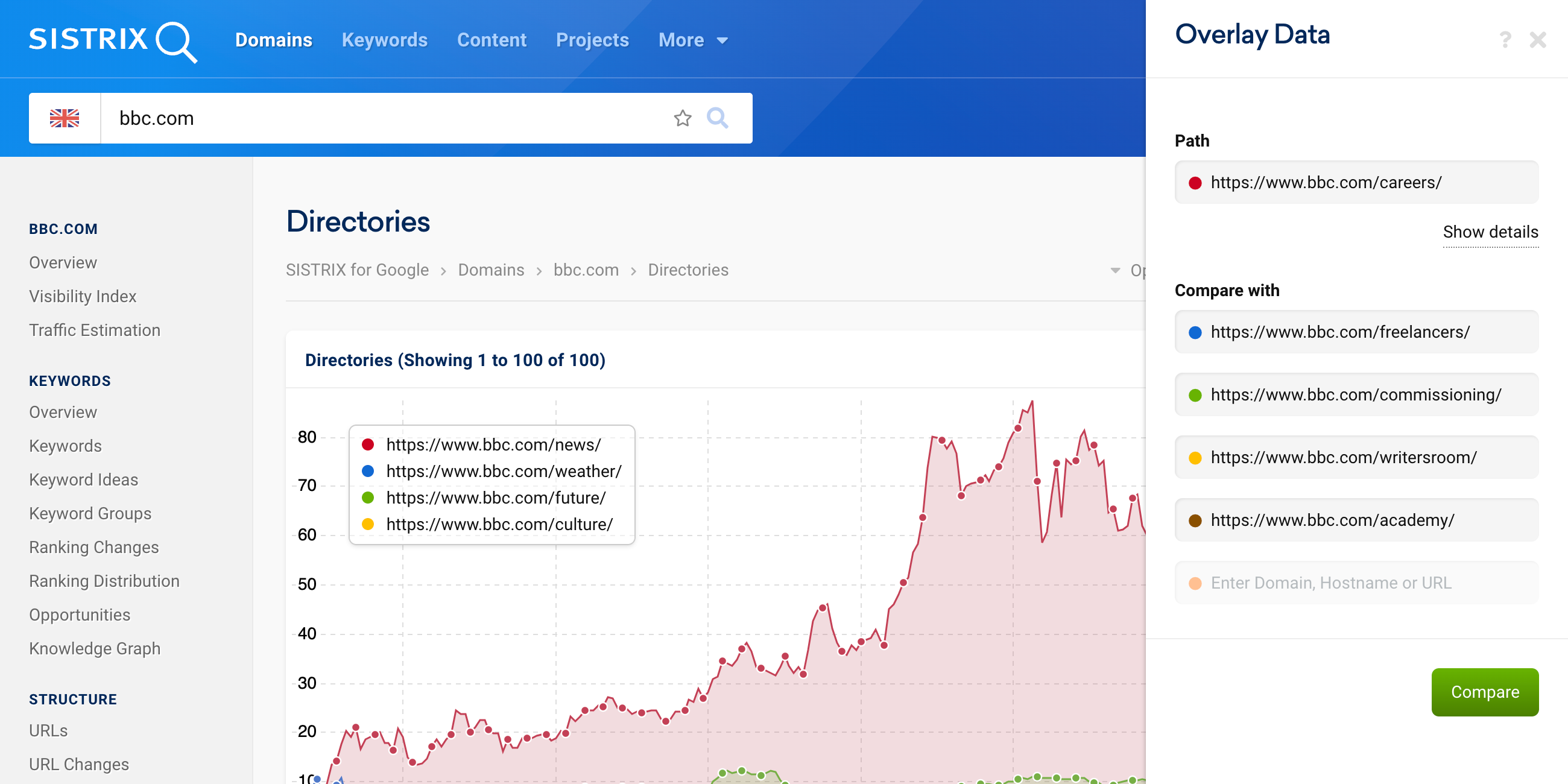Open Keyword Groups in sidebar
This screenshot has width=1568, height=784.
point(90,514)
